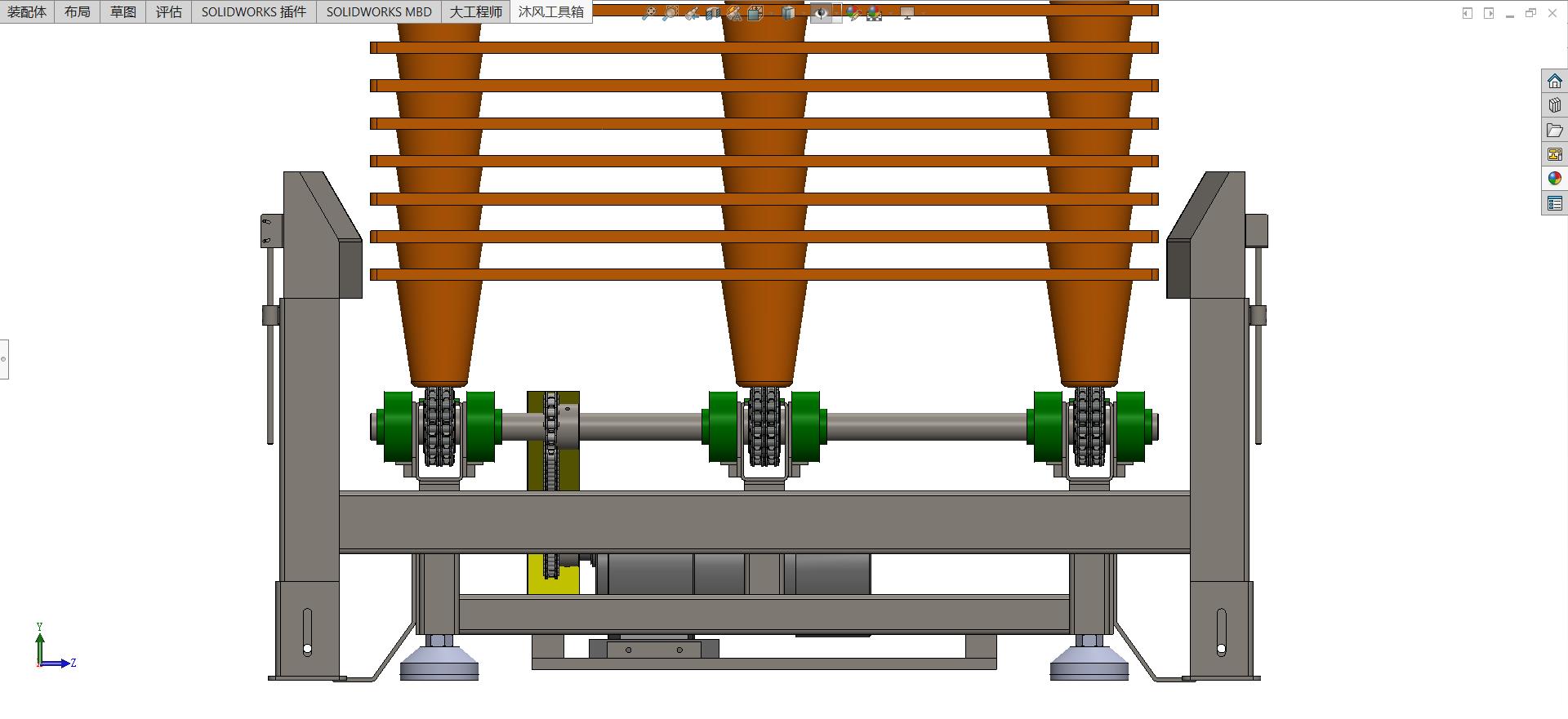Viewport: 1568px width, 719px height.
Task: Toggle the Hide/Show Items eye icon
Action: point(821,13)
